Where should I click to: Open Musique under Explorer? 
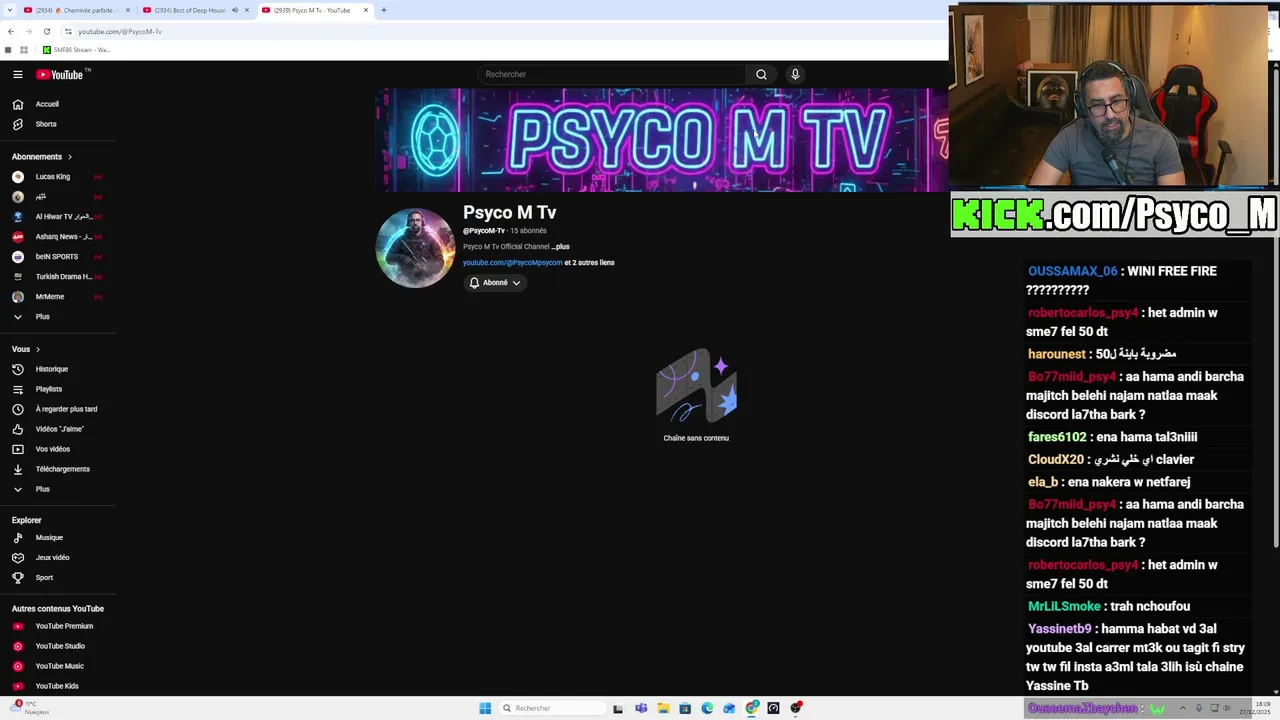point(49,538)
